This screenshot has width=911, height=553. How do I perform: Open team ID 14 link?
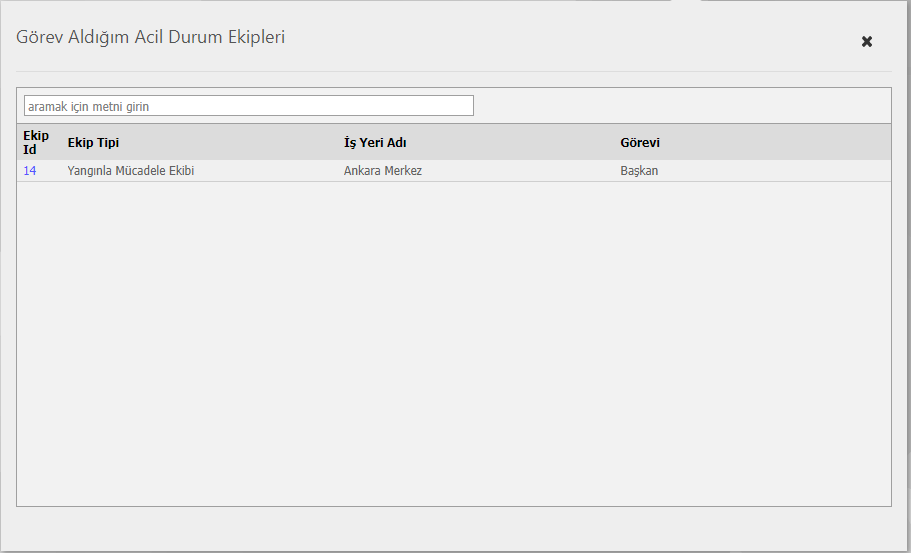tap(30, 171)
